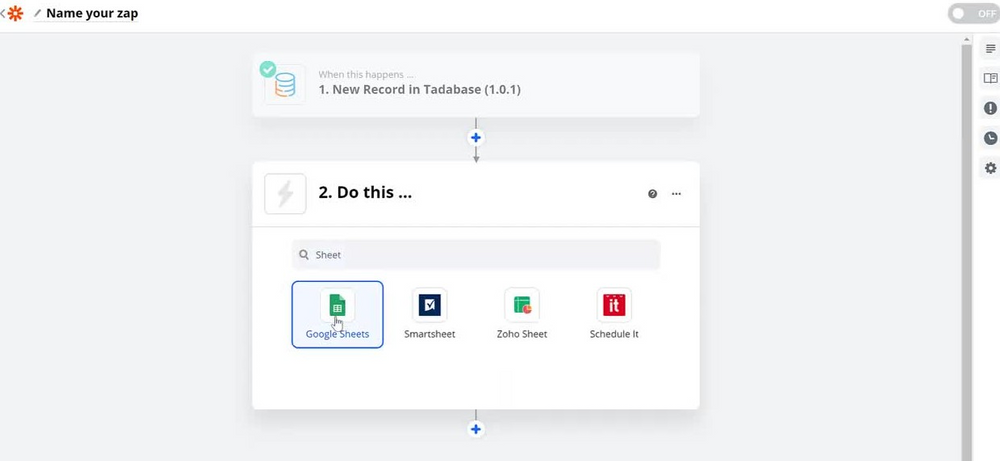This screenshot has width=1000, height=461.
Task: Click the 'Schedule It' label
Action: [x=614, y=334]
